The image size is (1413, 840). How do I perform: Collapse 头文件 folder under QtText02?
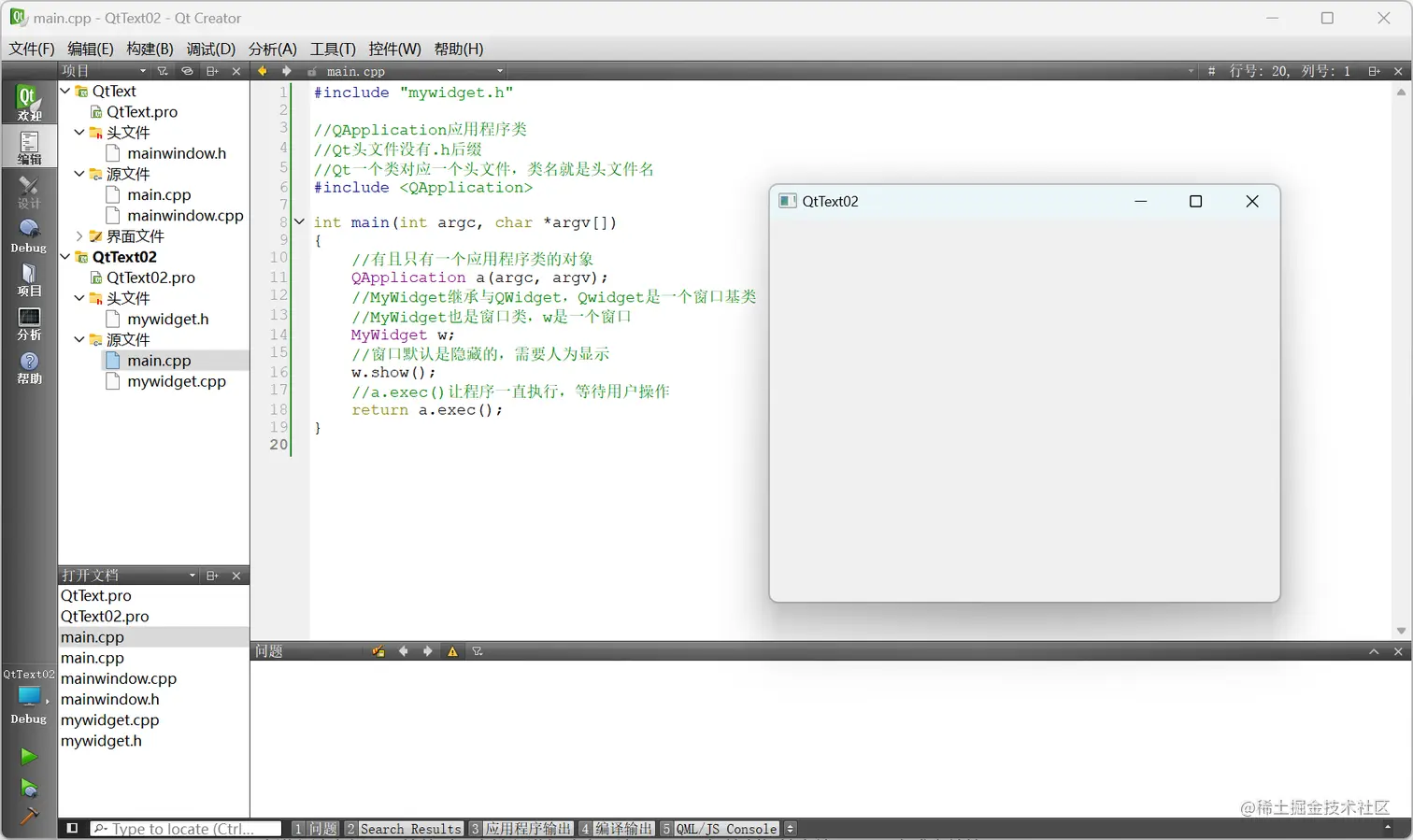pyautogui.click(x=79, y=298)
